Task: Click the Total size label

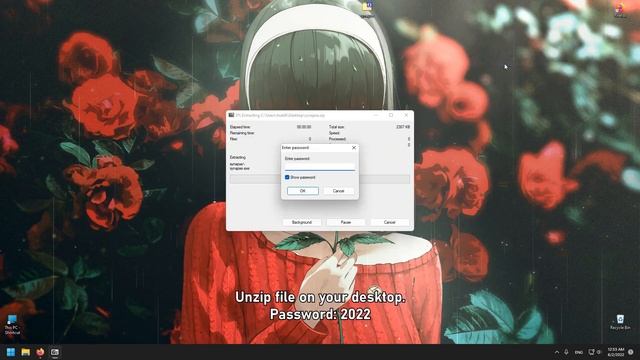Action: tap(336, 127)
